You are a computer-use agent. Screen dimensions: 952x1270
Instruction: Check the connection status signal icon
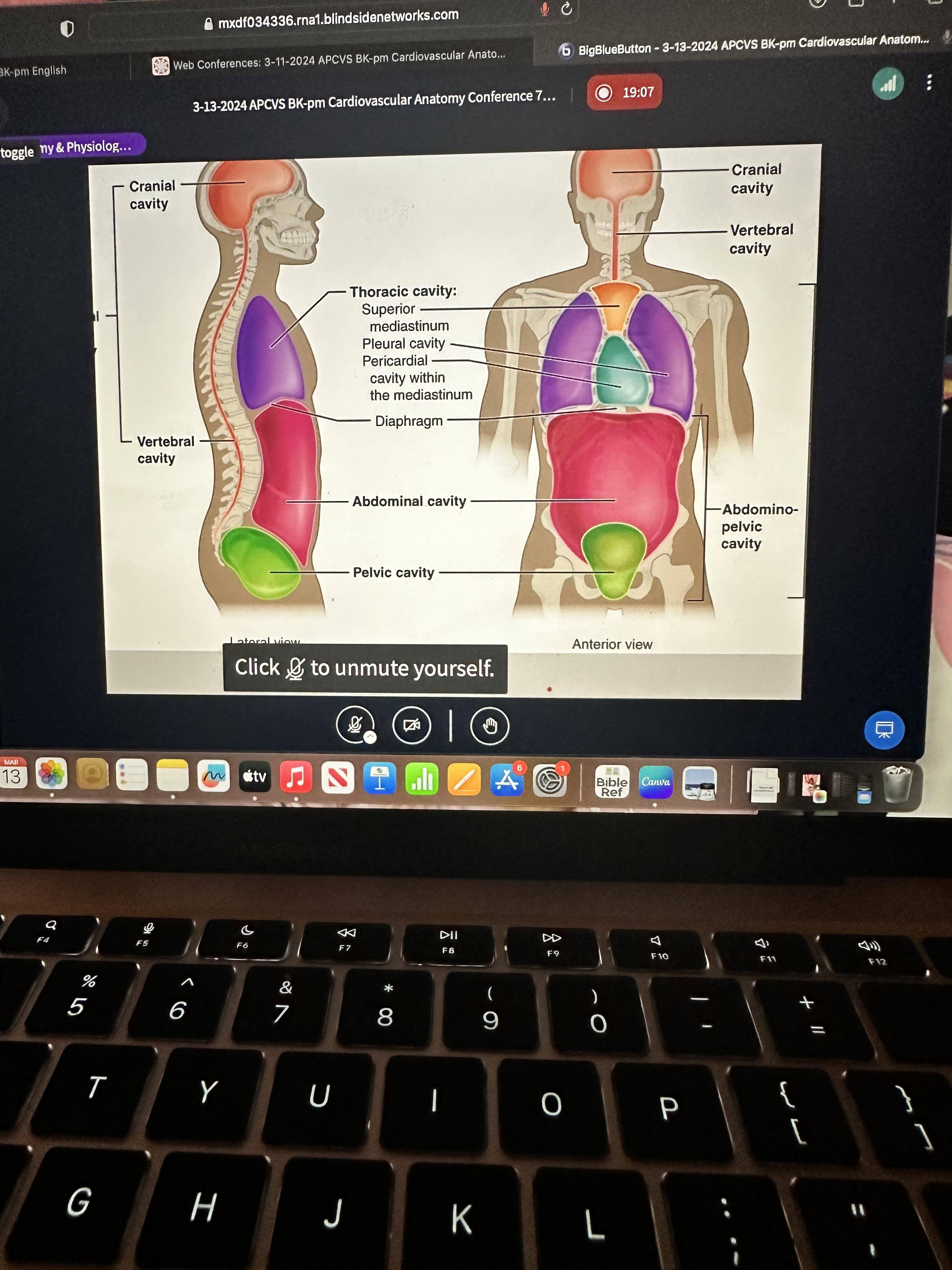[888, 84]
